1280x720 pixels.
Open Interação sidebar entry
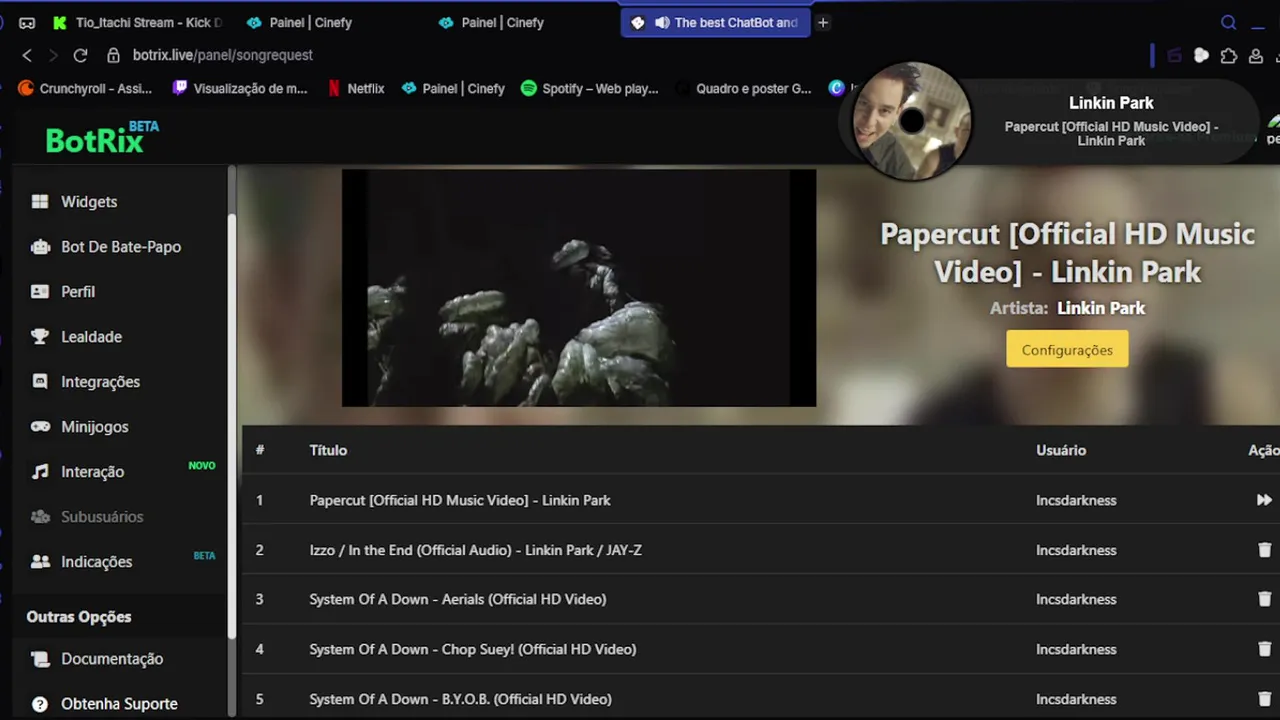78,471
